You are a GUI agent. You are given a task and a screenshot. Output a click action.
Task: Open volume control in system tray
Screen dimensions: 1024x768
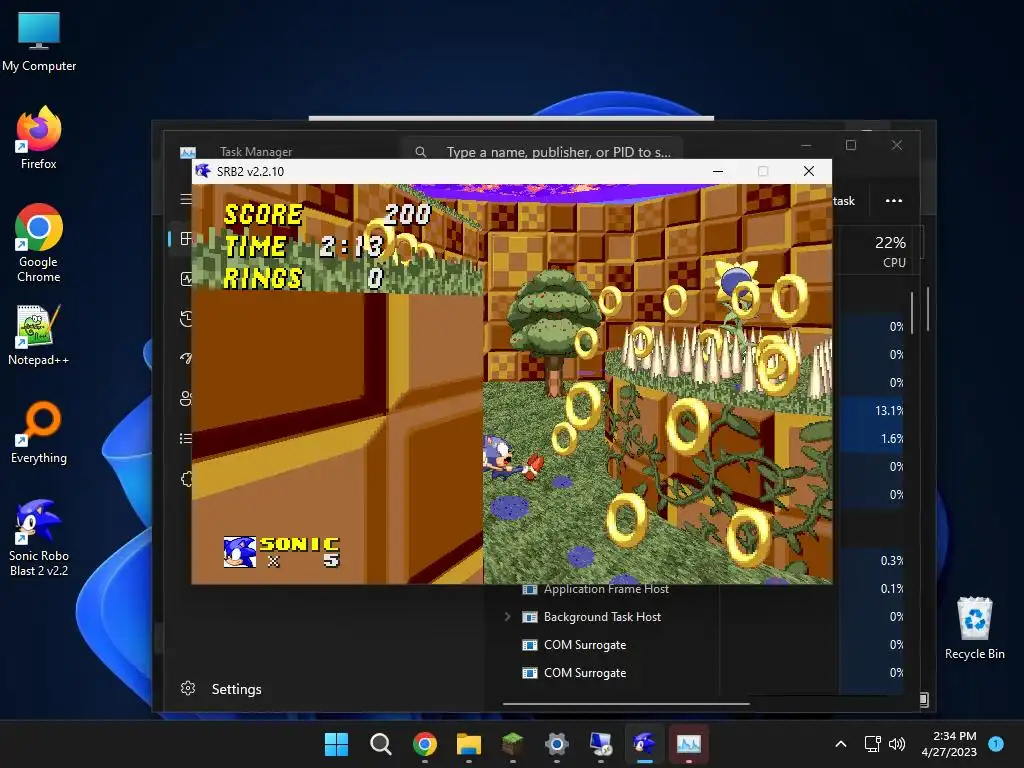point(897,744)
